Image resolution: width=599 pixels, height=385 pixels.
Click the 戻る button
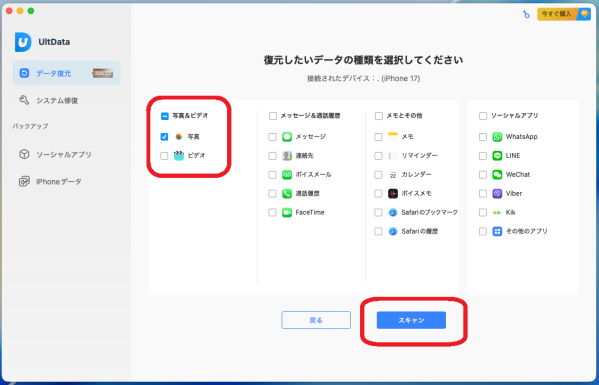(x=316, y=320)
